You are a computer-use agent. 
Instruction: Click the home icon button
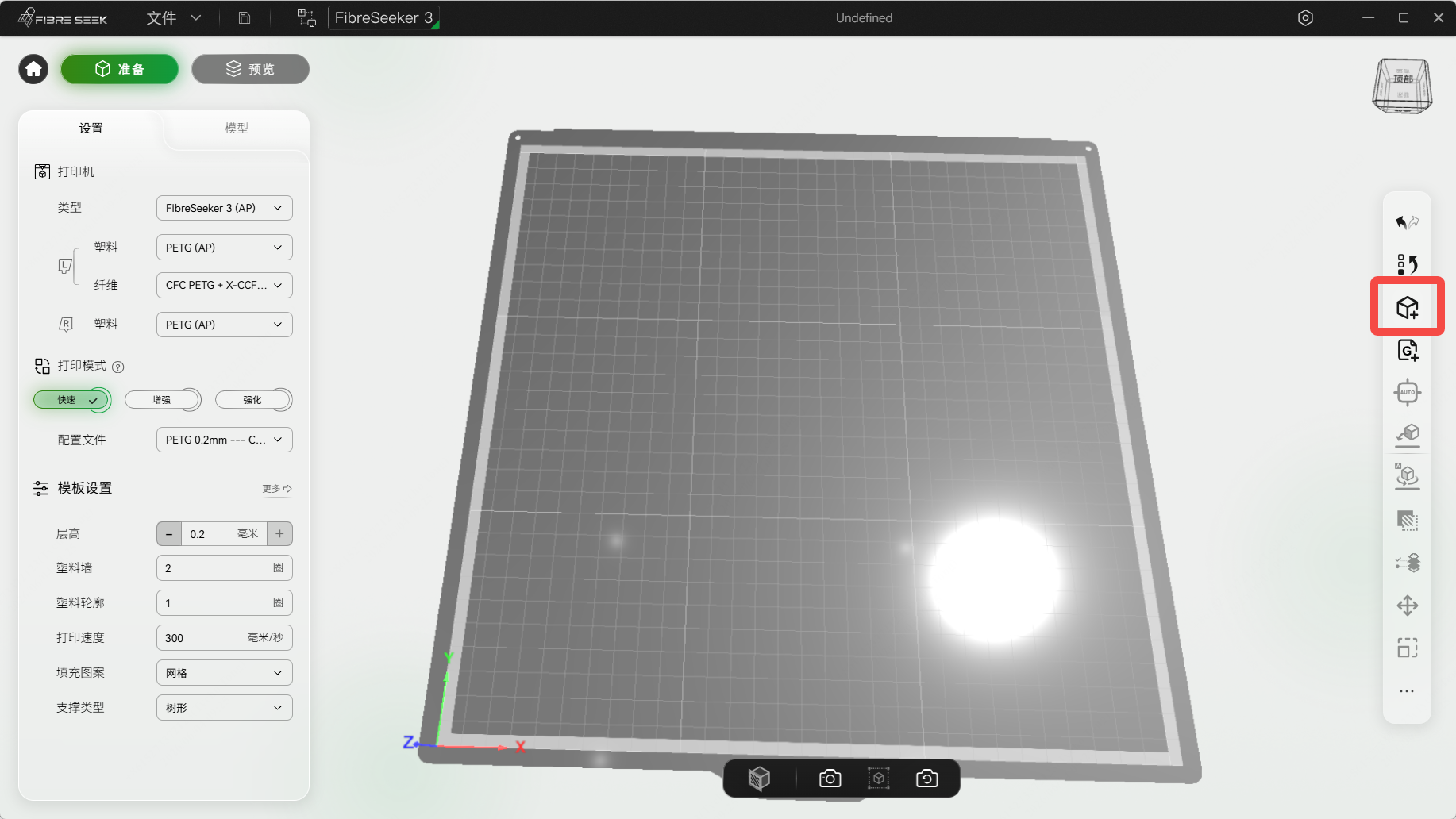tap(33, 69)
